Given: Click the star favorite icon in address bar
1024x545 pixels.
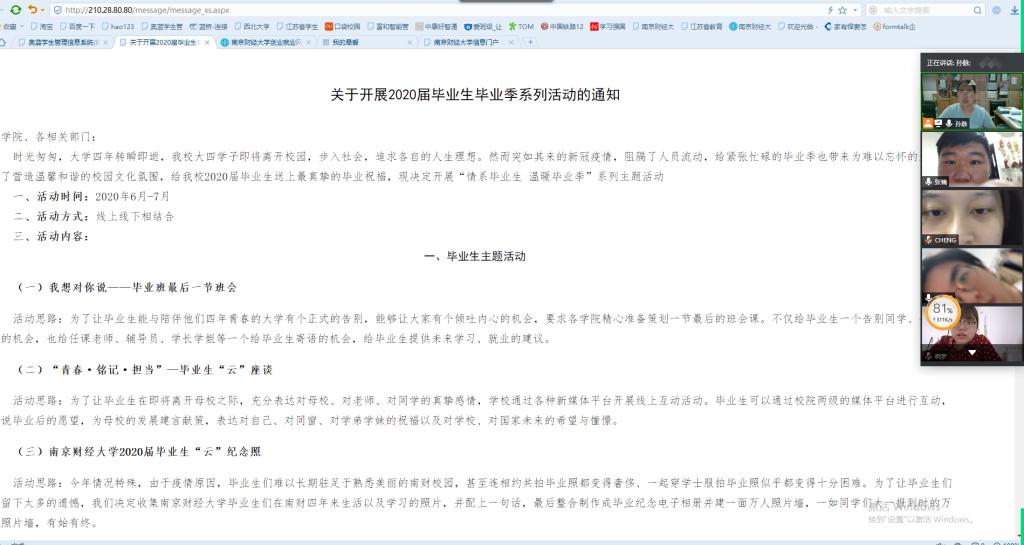Looking at the screenshot, I should pyautogui.click(x=842, y=9).
